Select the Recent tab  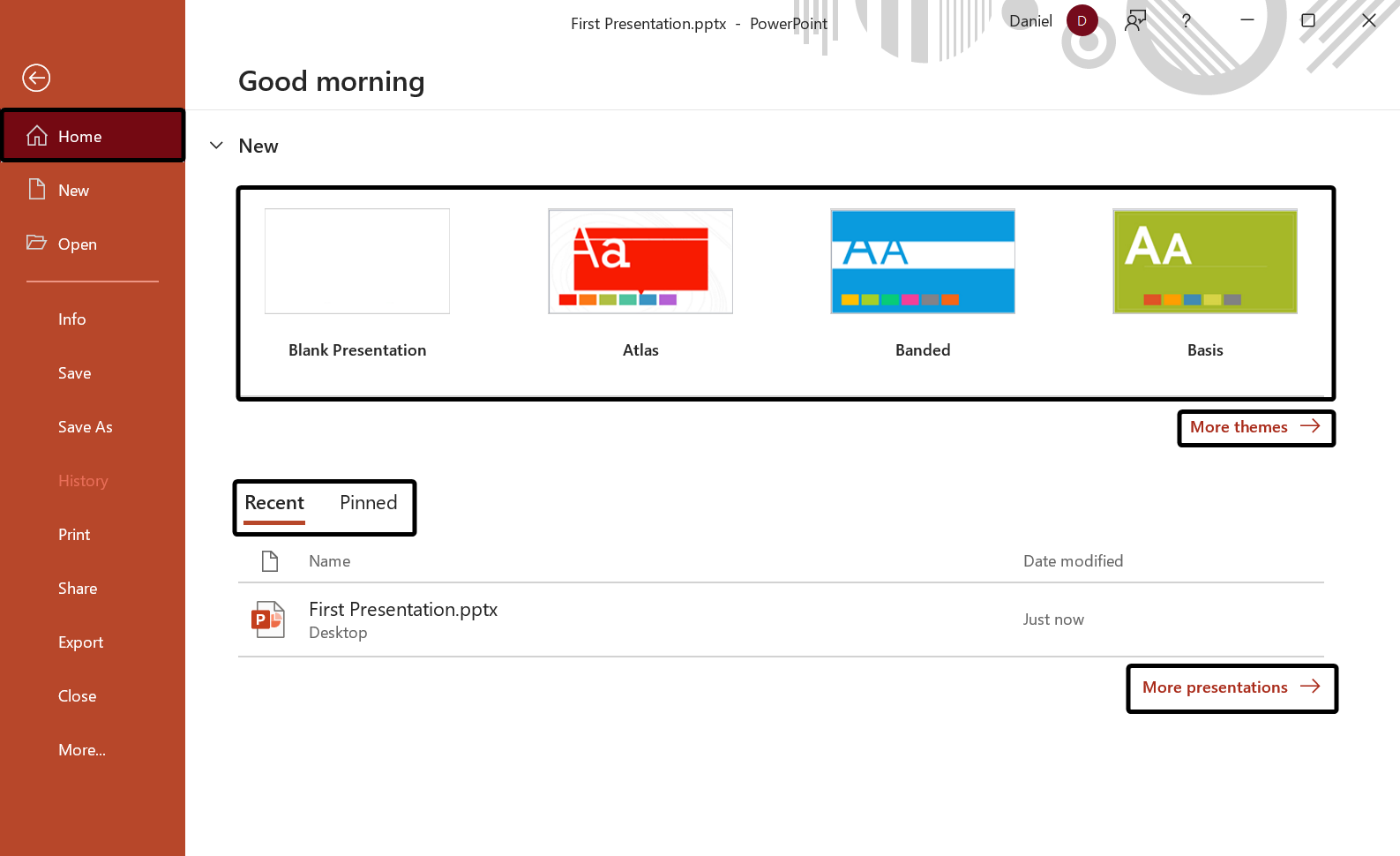coord(274,503)
